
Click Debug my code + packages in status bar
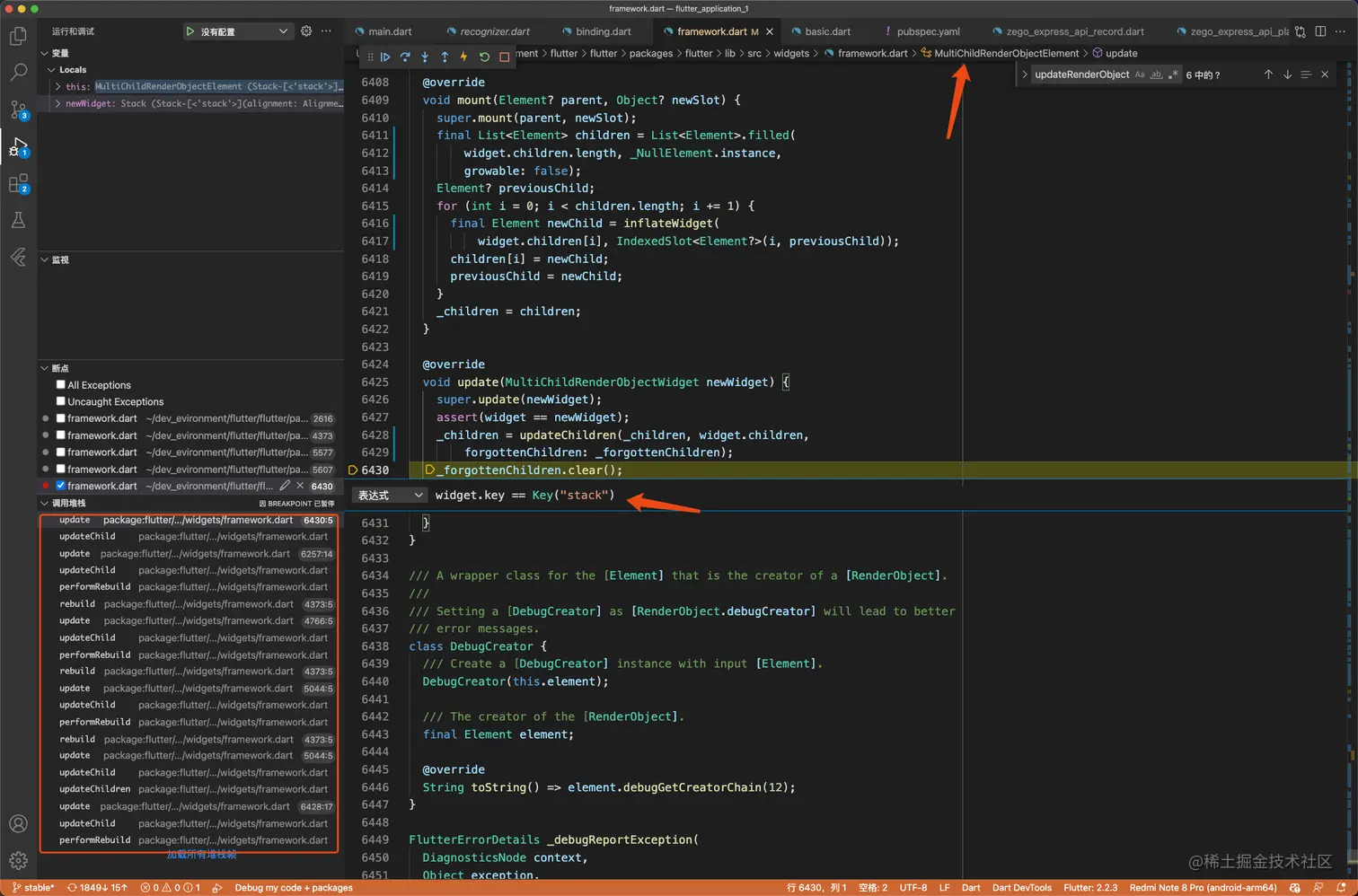293,888
